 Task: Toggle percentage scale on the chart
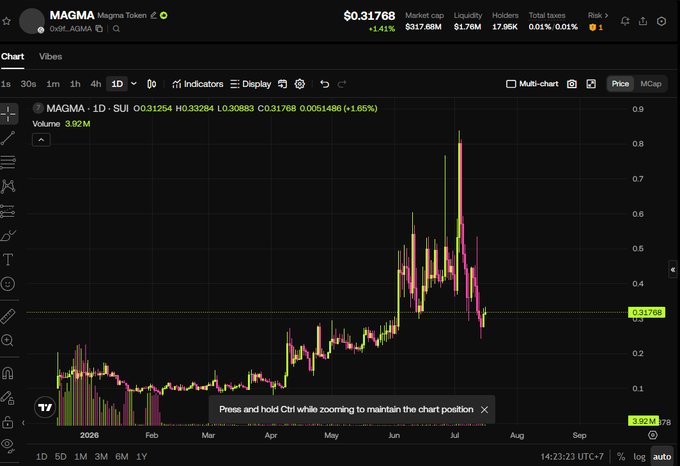point(621,456)
